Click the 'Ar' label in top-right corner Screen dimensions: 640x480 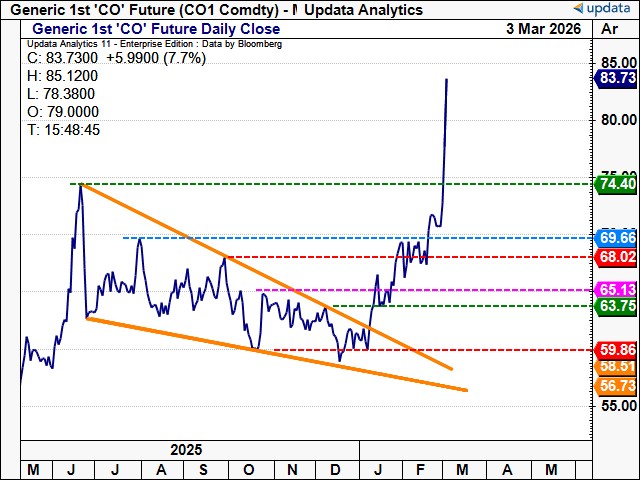610,30
